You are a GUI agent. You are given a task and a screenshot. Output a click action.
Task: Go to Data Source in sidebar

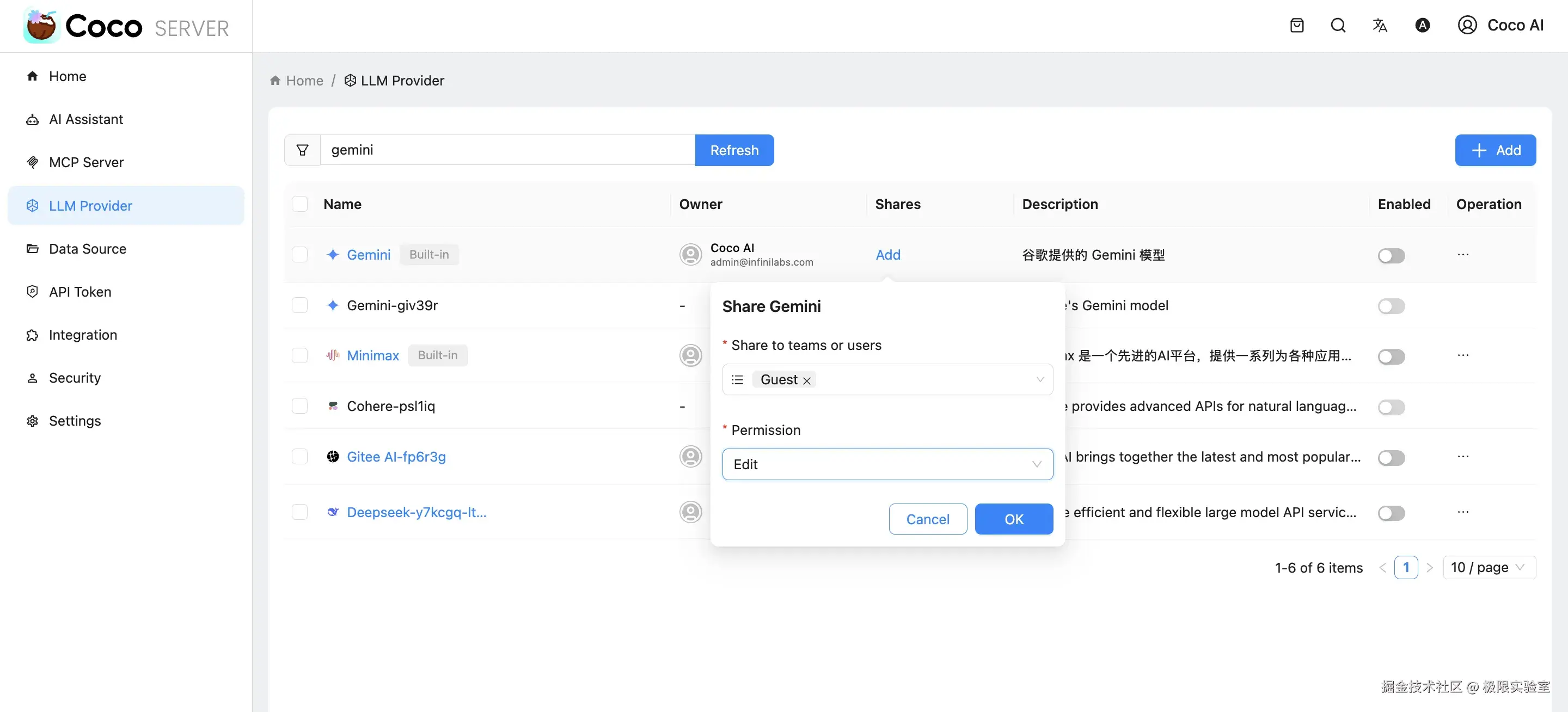coord(87,249)
